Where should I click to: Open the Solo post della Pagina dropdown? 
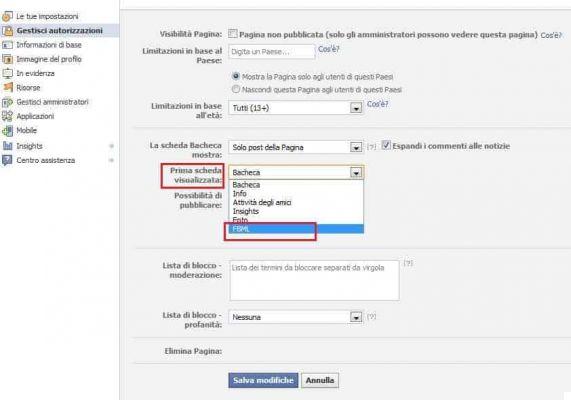(295, 147)
